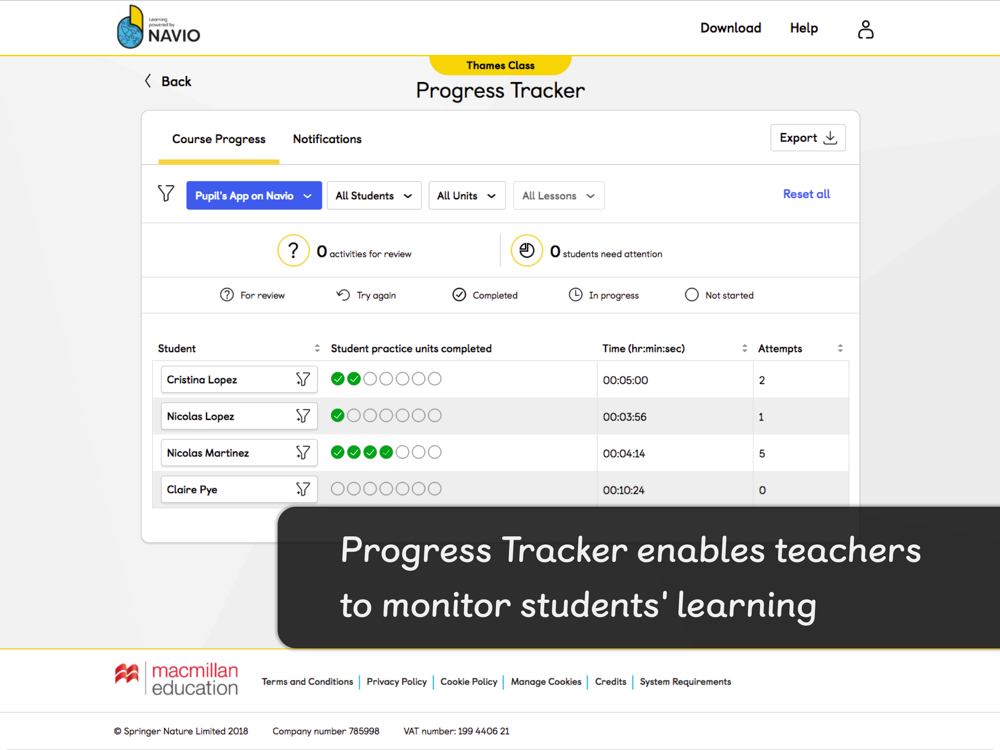
Task: Switch to the Notifications tab
Action: (327, 139)
